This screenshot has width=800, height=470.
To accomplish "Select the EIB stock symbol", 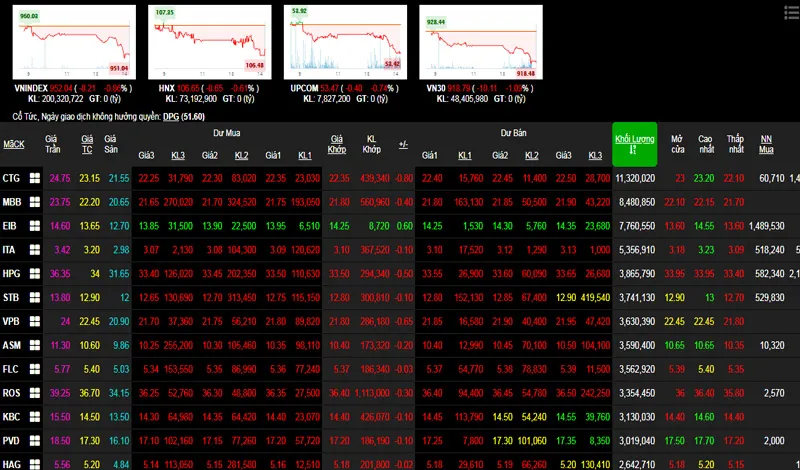I will tap(10, 226).
